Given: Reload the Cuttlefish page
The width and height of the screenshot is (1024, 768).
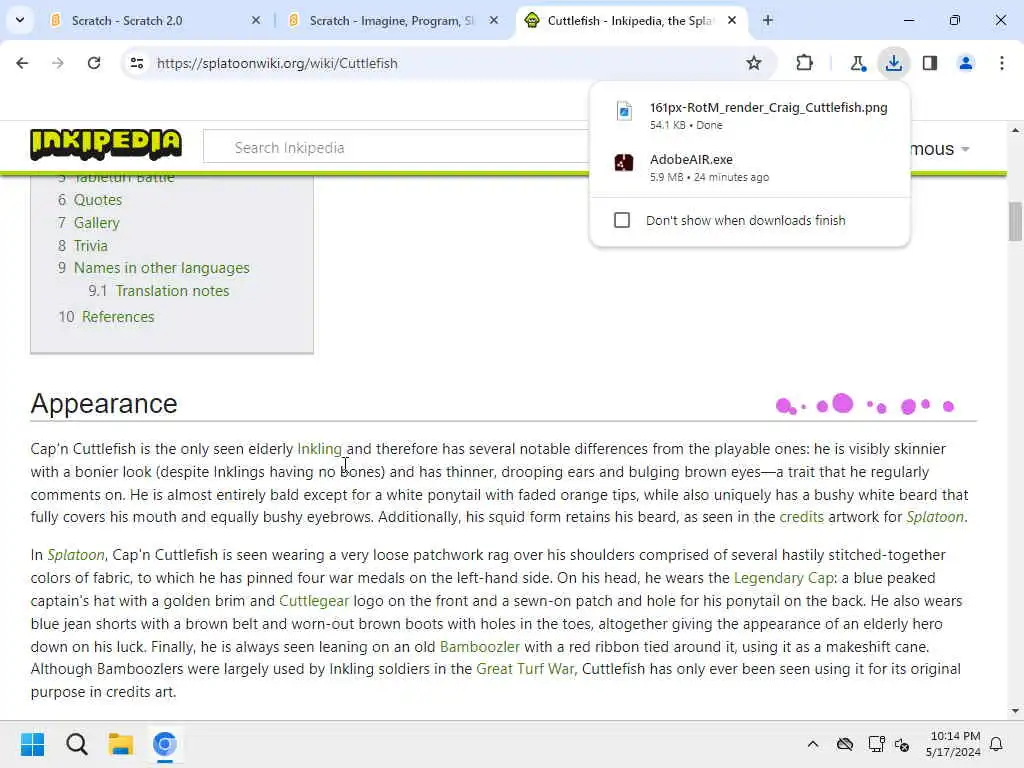Looking at the screenshot, I should [94, 63].
